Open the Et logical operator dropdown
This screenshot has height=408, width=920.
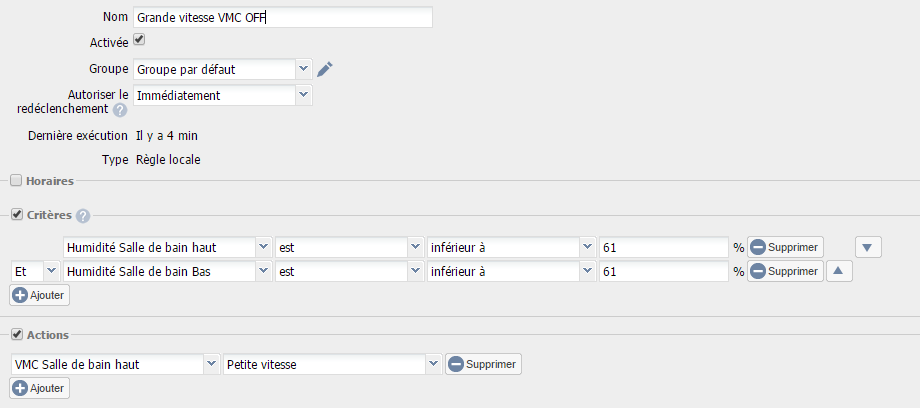click(35, 271)
